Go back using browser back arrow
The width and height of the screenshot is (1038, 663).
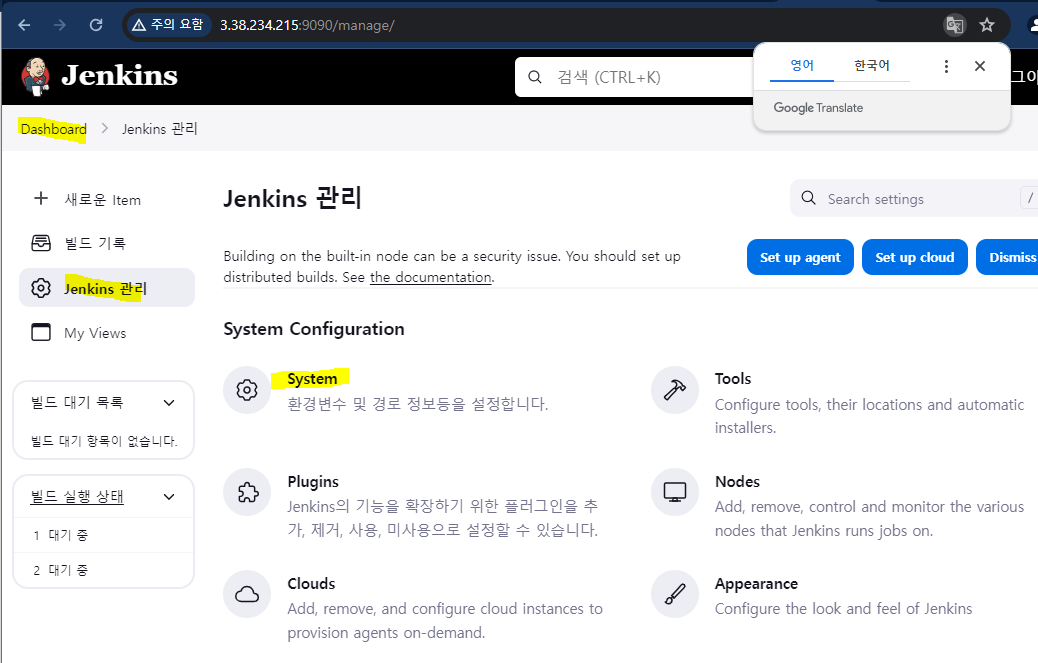tap(24, 25)
